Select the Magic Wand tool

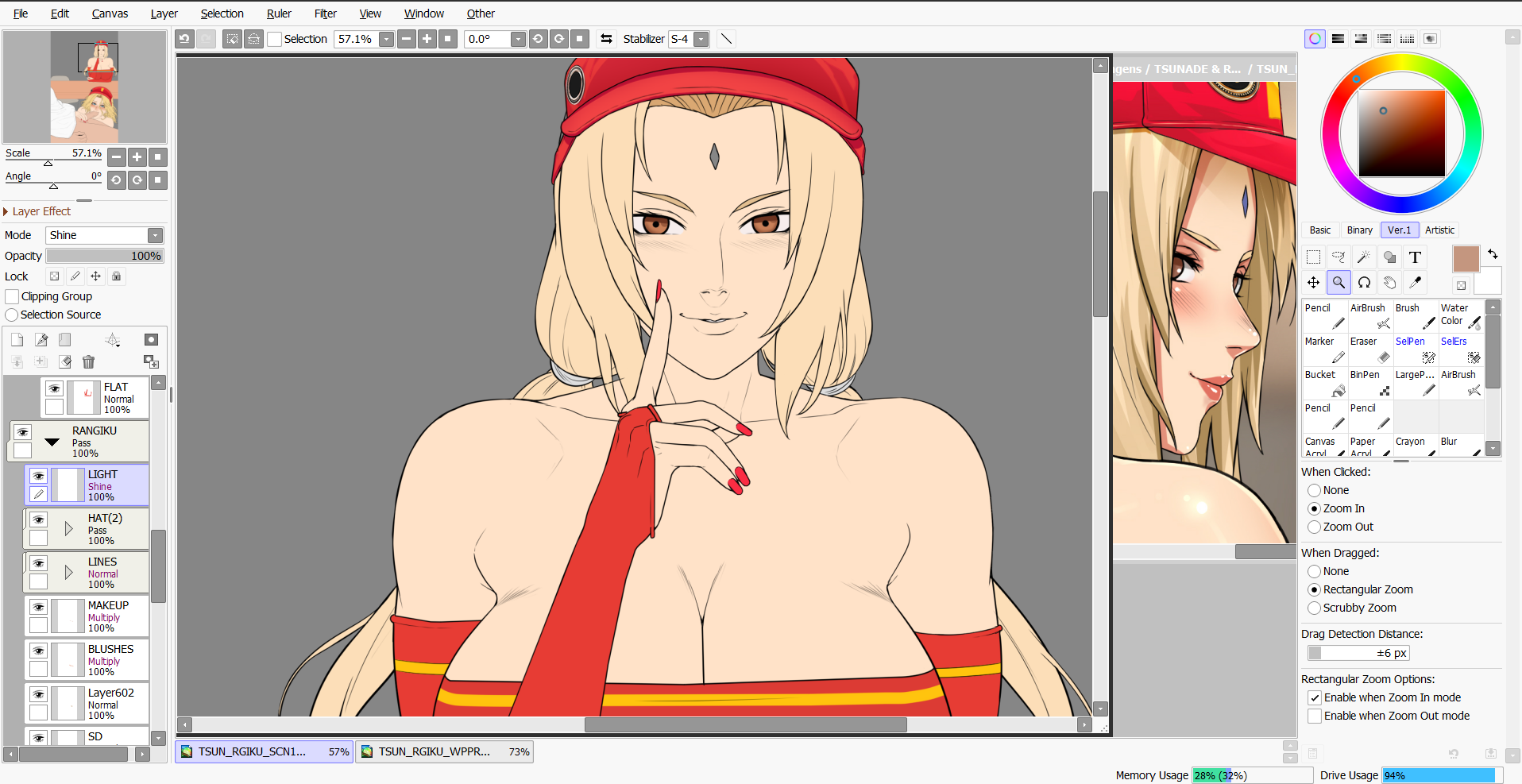pos(1364,257)
